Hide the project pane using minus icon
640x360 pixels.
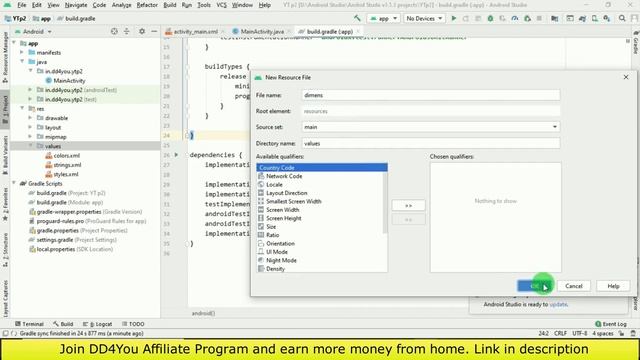[154, 31]
